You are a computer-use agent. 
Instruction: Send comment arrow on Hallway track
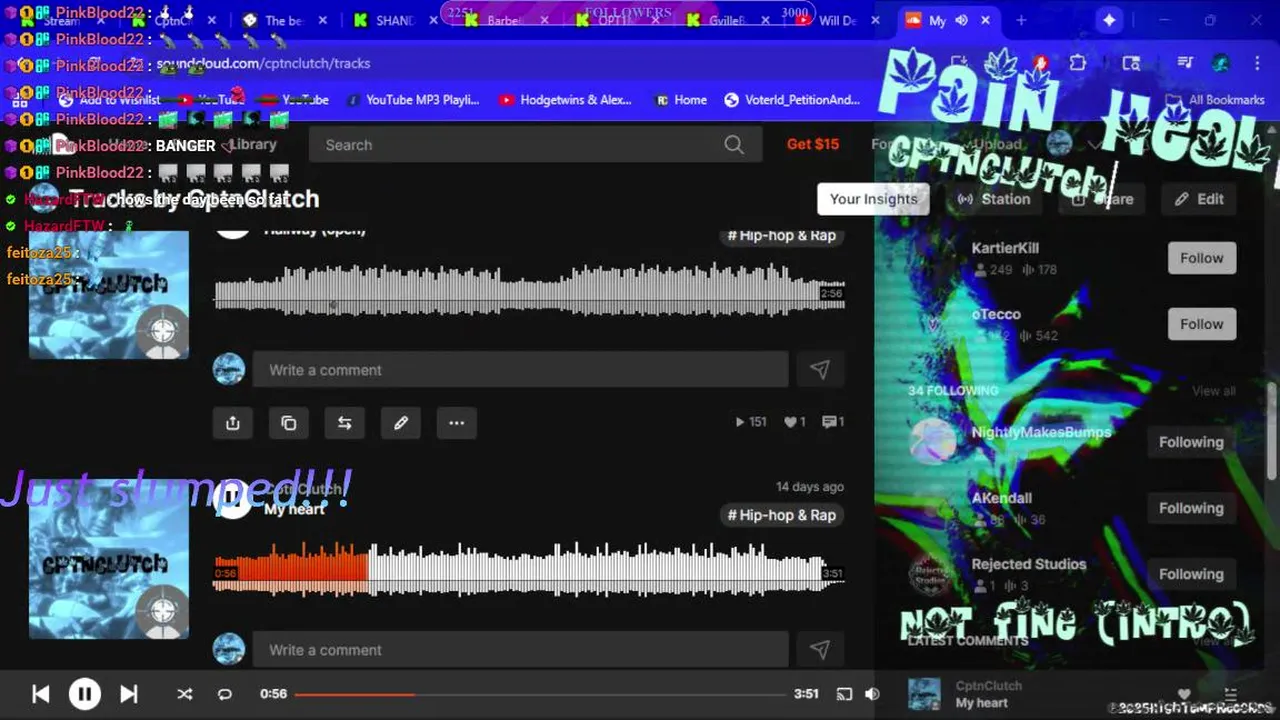[x=820, y=370]
